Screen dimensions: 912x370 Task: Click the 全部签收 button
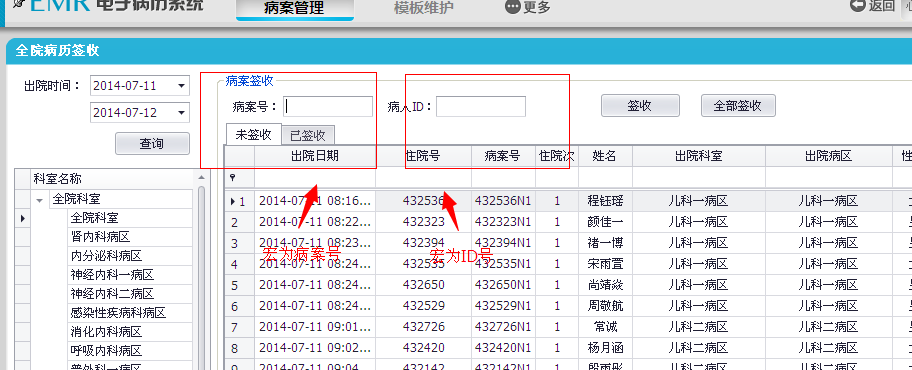coord(738,106)
